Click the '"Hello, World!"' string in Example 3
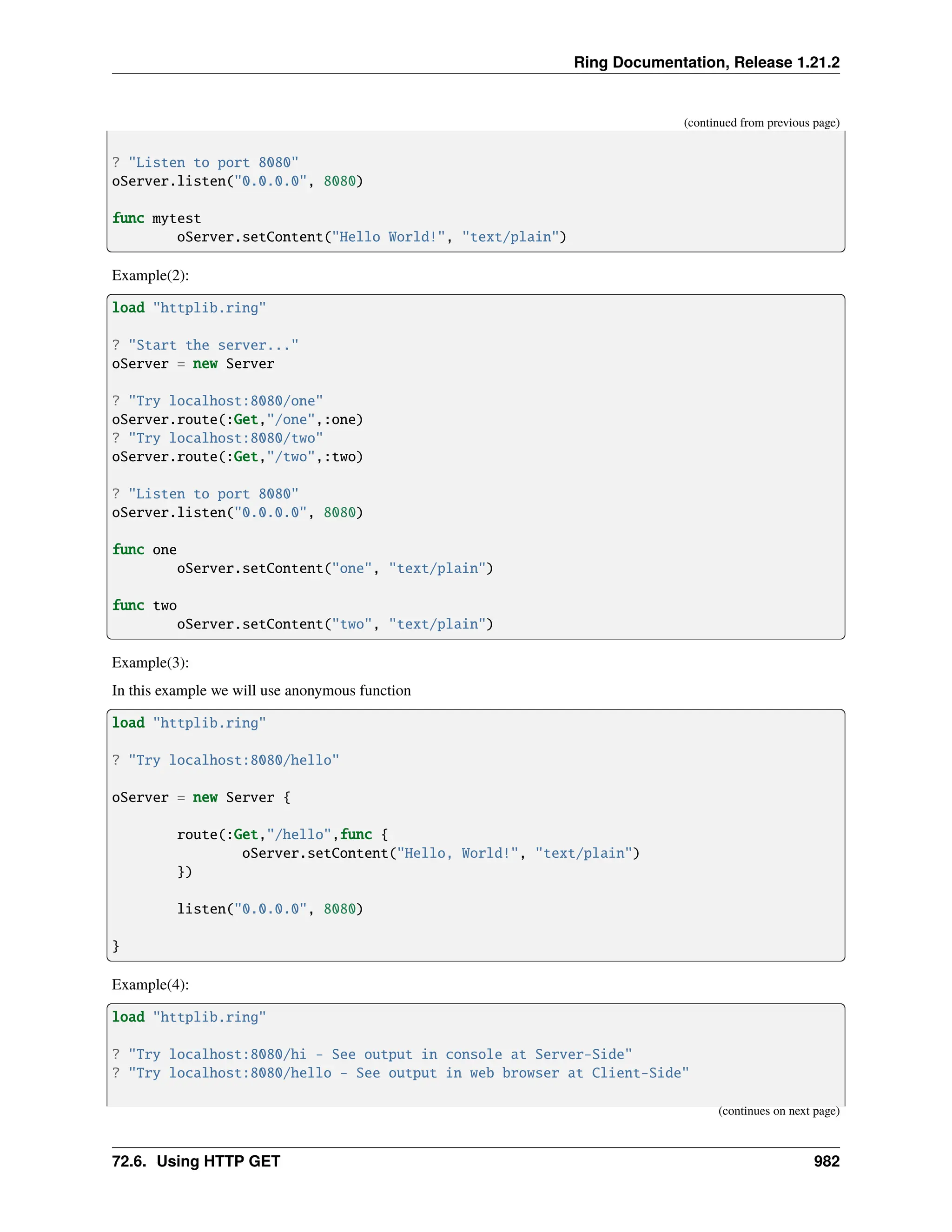The image size is (952, 1232). coord(457,854)
